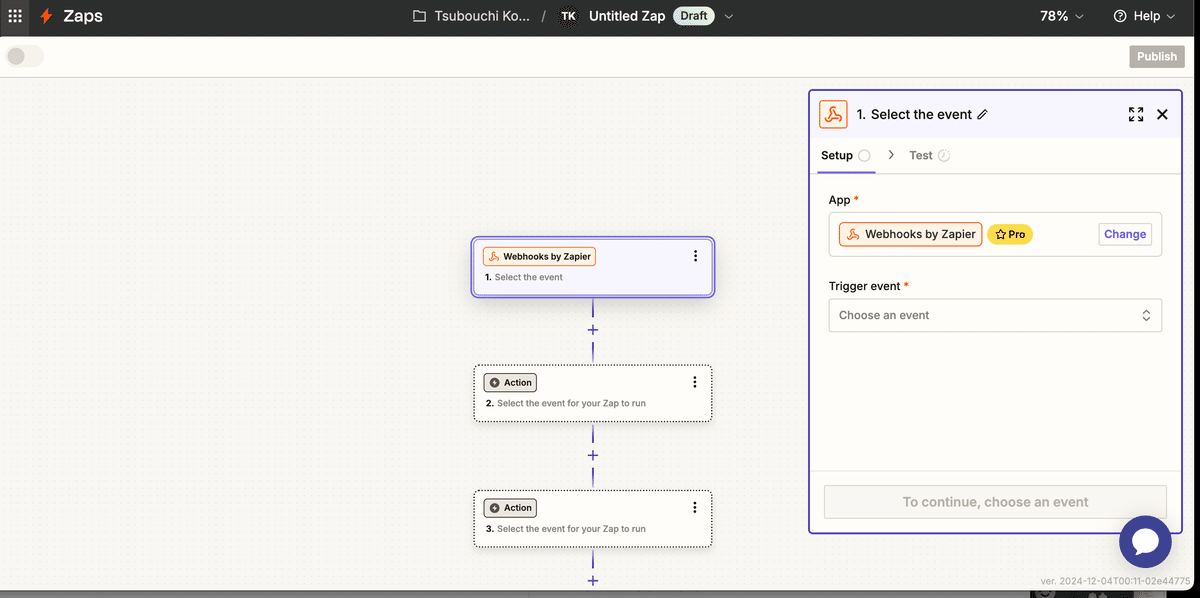Switch to the Test tab
Image resolution: width=1200 pixels, height=598 pixels.
929,156
